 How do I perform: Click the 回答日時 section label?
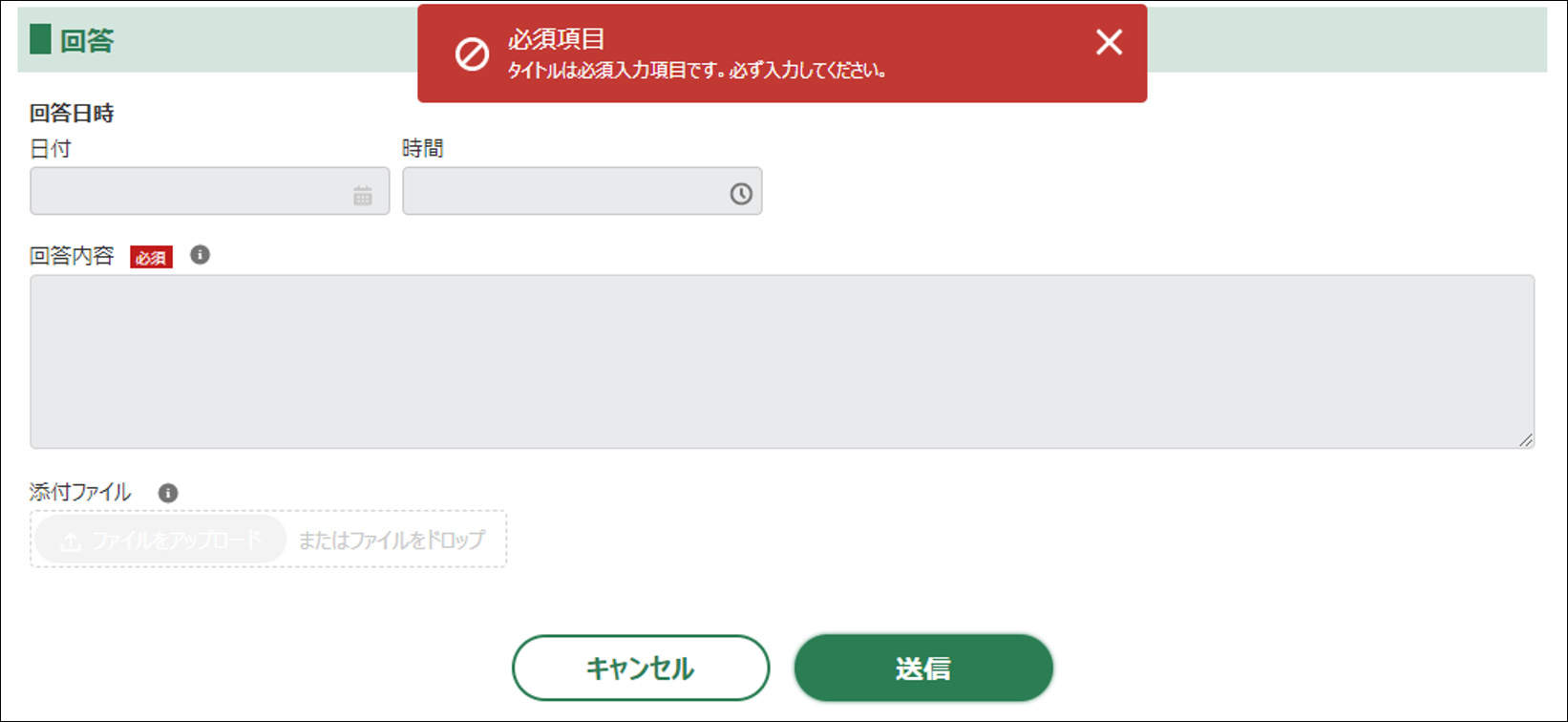72,114
